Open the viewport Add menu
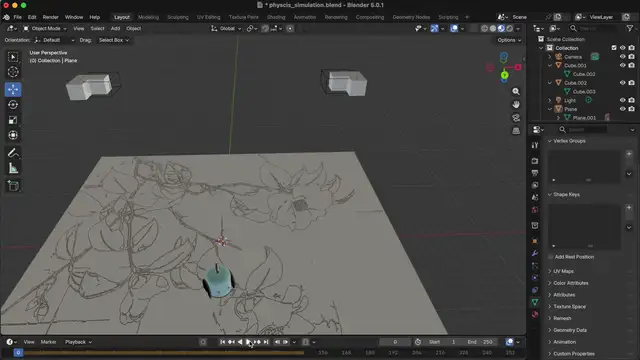 116,29
